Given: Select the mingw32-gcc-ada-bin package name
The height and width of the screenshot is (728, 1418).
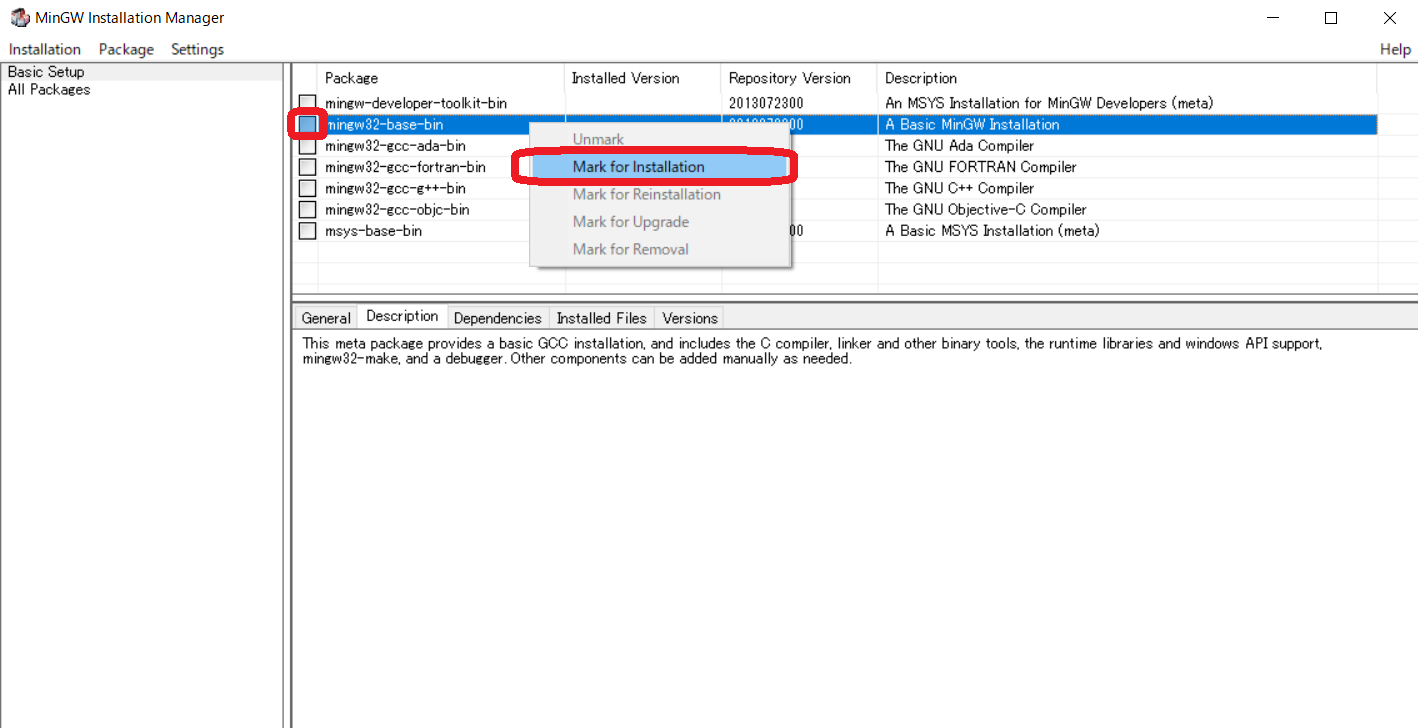Looking at the screenshot, I should (395, 146).
